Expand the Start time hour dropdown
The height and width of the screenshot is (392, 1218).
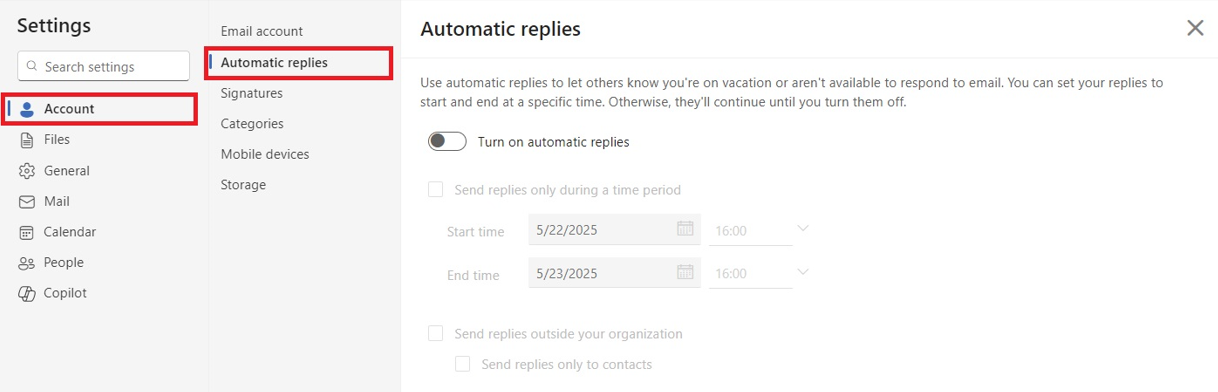click(x=802, y=229)
